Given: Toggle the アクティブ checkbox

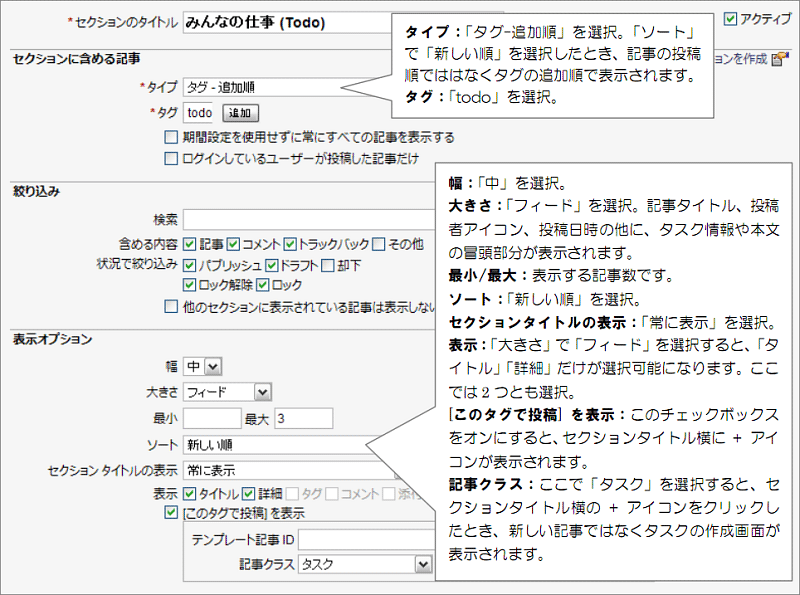Looking at the screenshot, I should pos(729,18).
